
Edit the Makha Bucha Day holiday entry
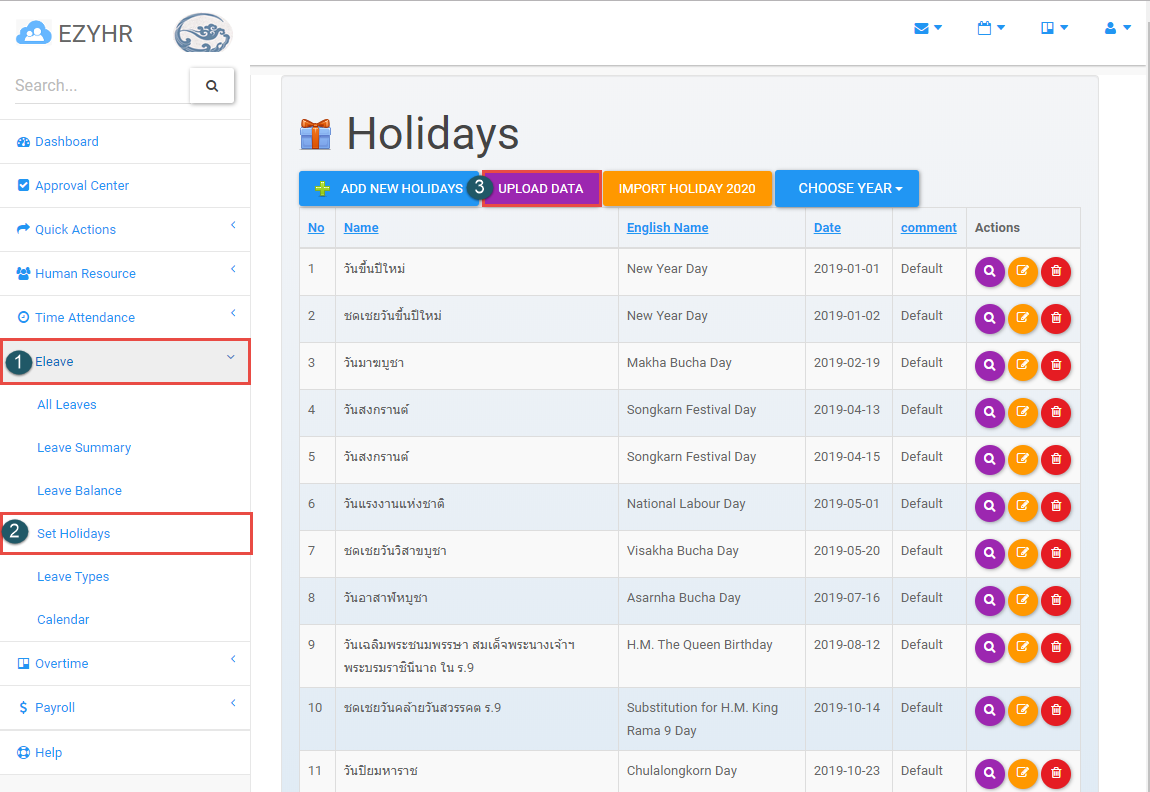point(1023,365)
